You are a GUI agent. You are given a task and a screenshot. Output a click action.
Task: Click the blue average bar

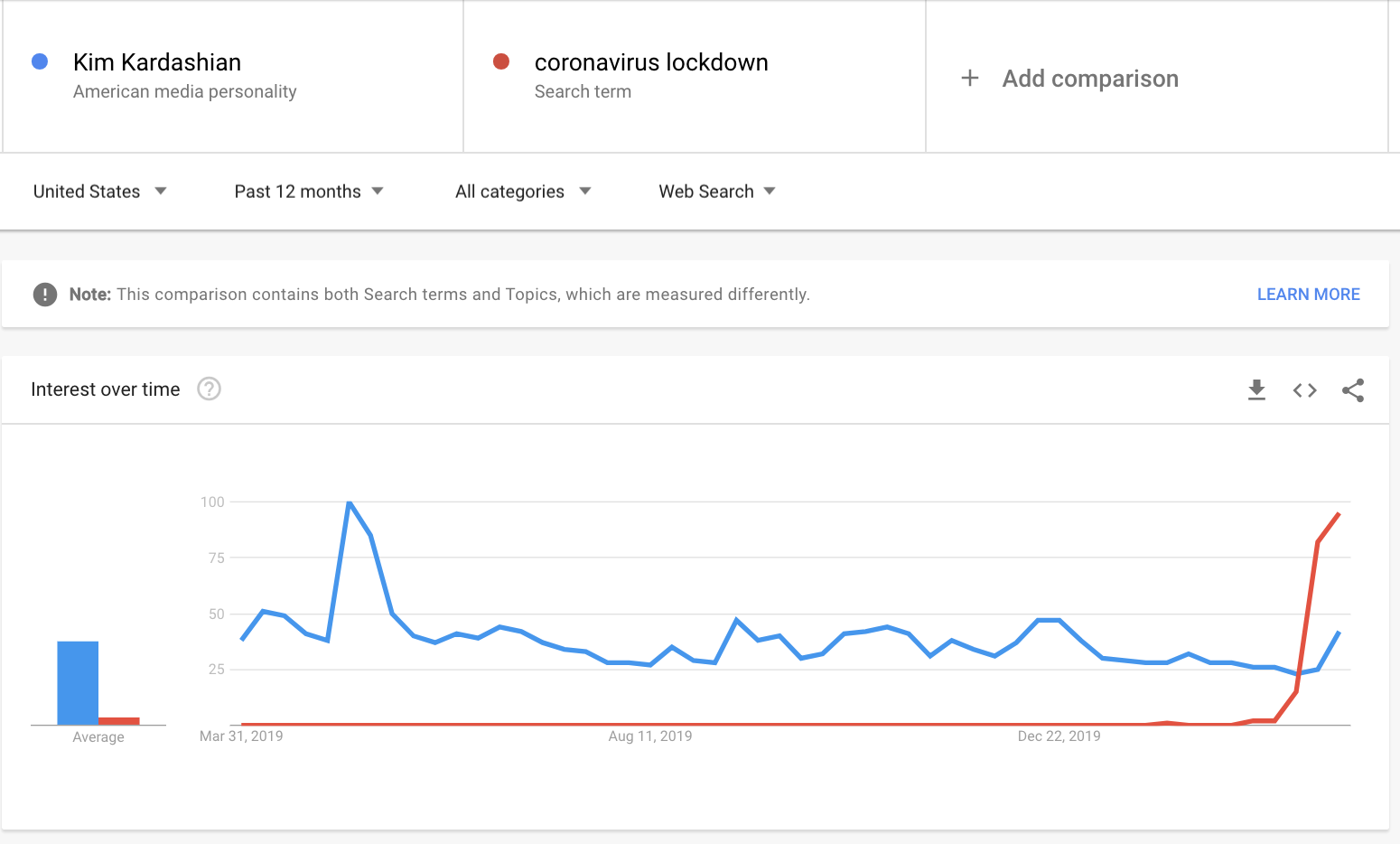pos(78,682)
